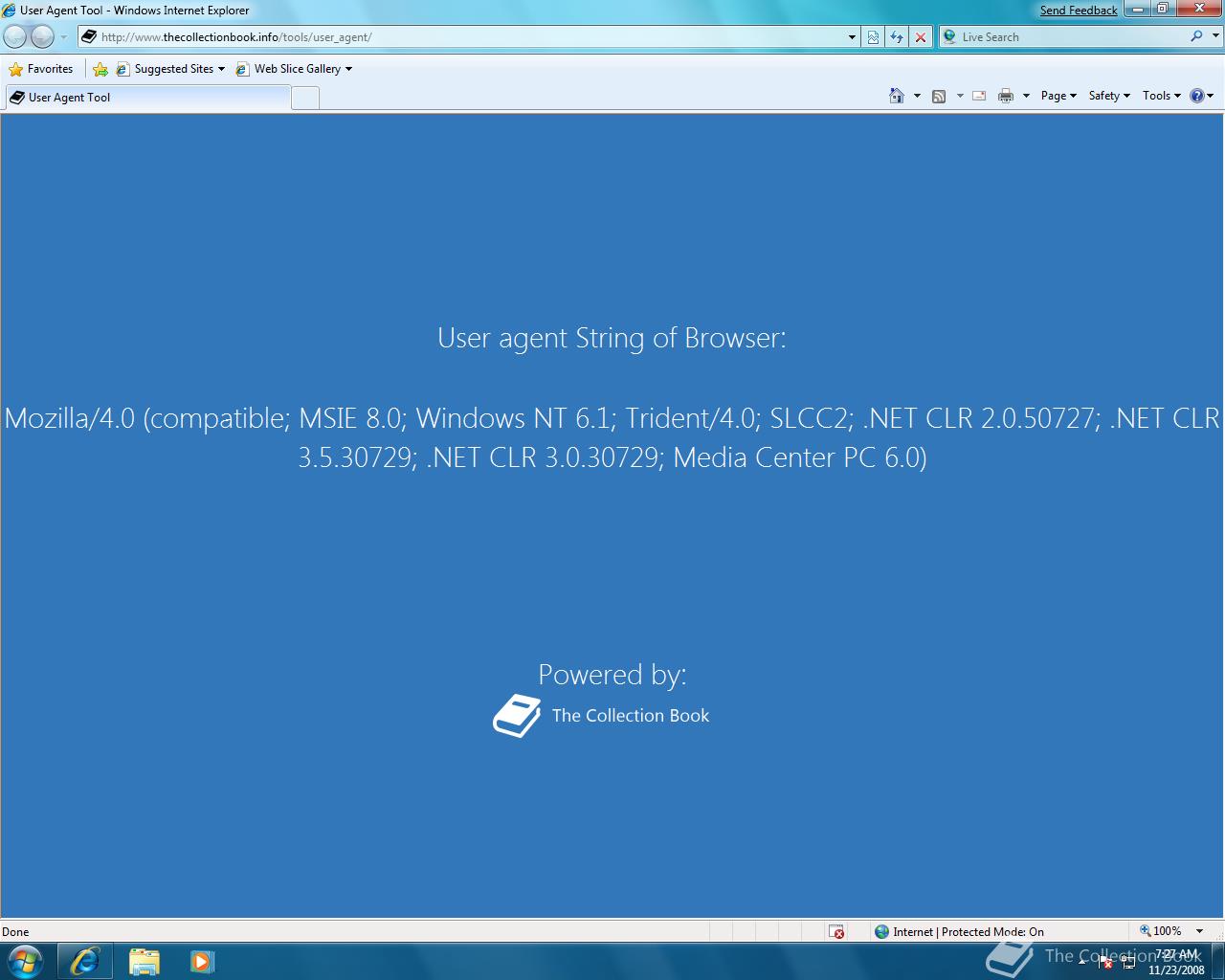This screenshot has height=980, width=1225.
Task: Open the search provider dropdown arrow
Action: pyautogui.click(x=1215, y=37)
